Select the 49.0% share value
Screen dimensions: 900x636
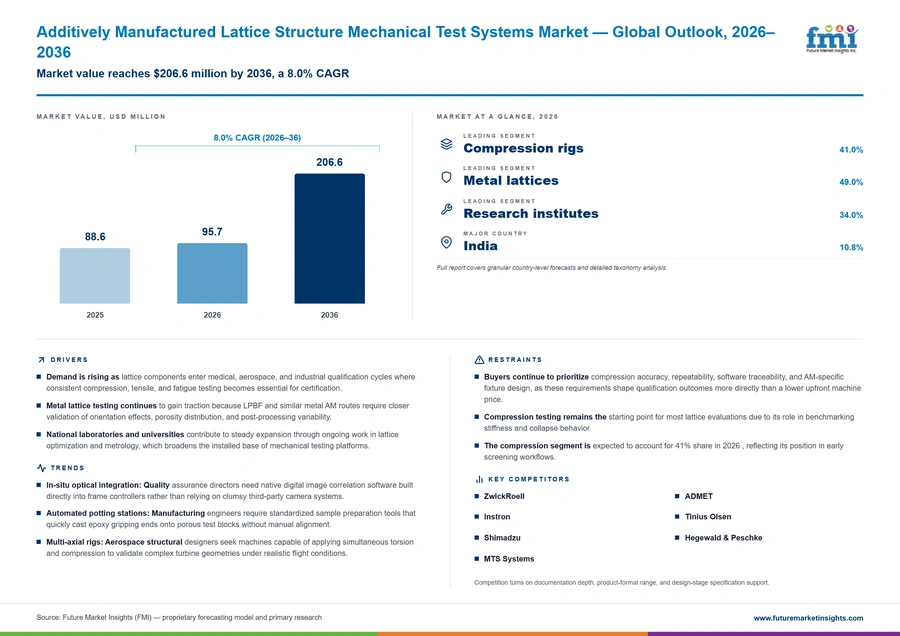coord(851,182)
